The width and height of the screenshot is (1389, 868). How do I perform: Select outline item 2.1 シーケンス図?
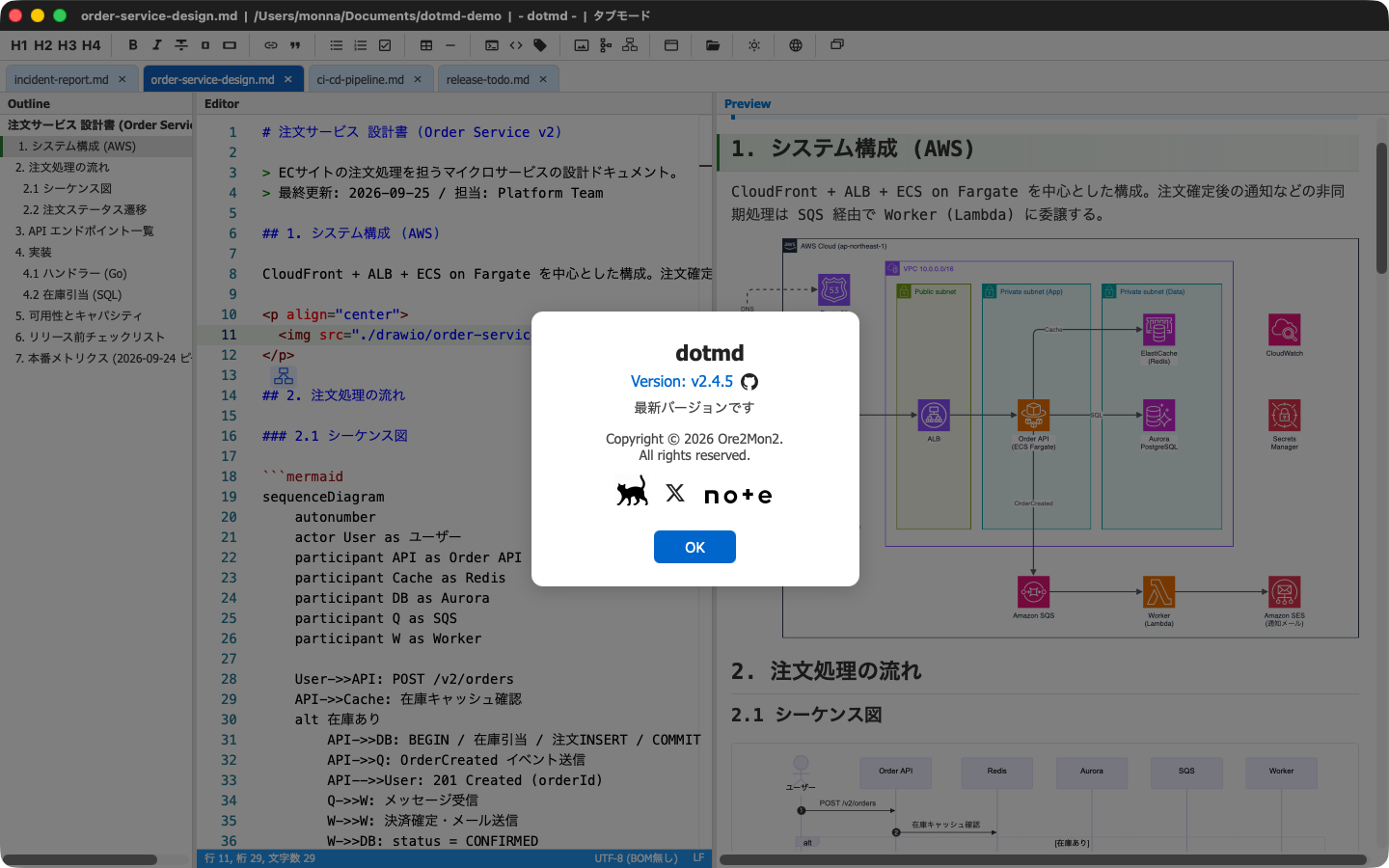point(96,189)
